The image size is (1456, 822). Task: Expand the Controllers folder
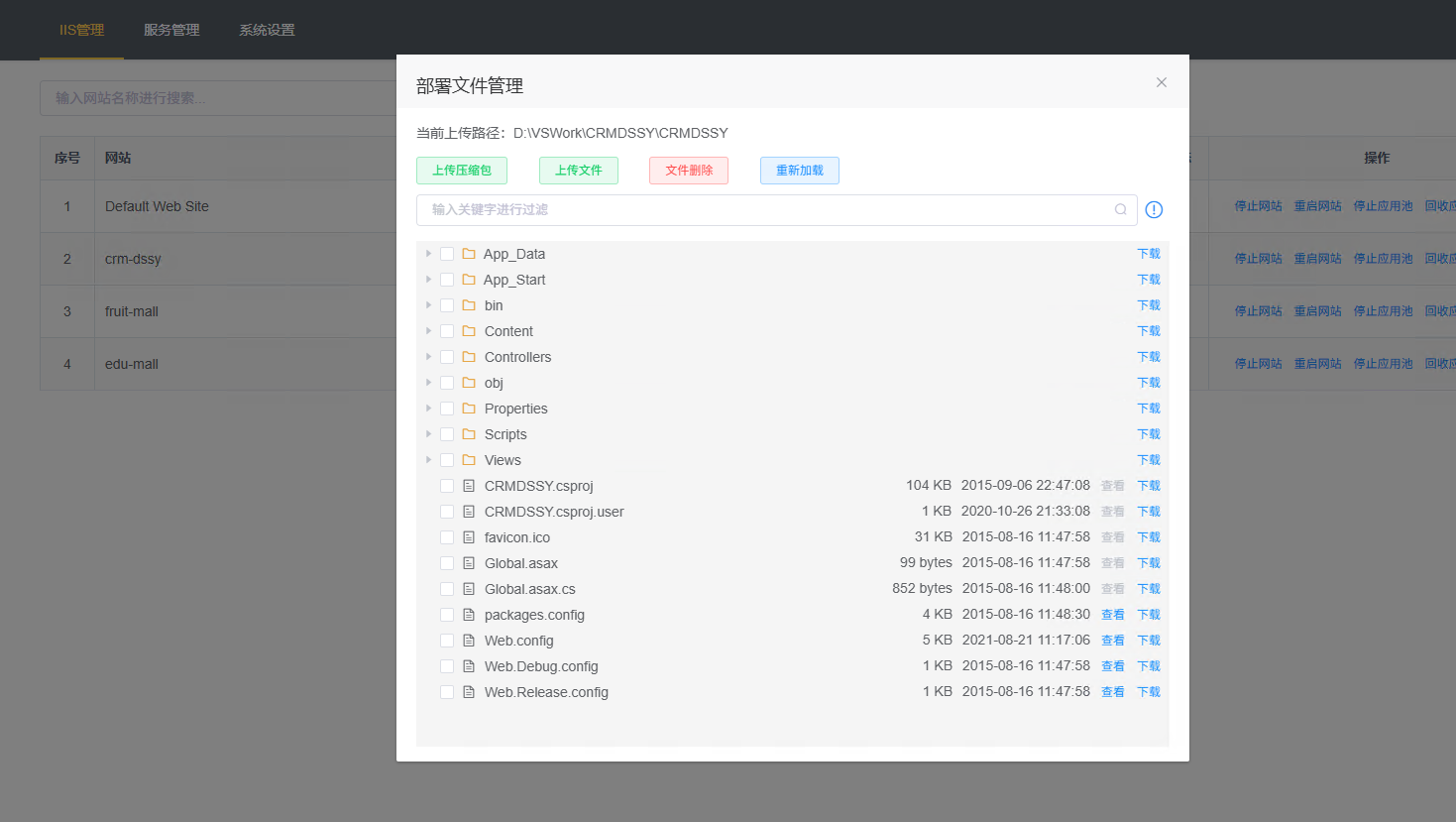click(428, 357)
